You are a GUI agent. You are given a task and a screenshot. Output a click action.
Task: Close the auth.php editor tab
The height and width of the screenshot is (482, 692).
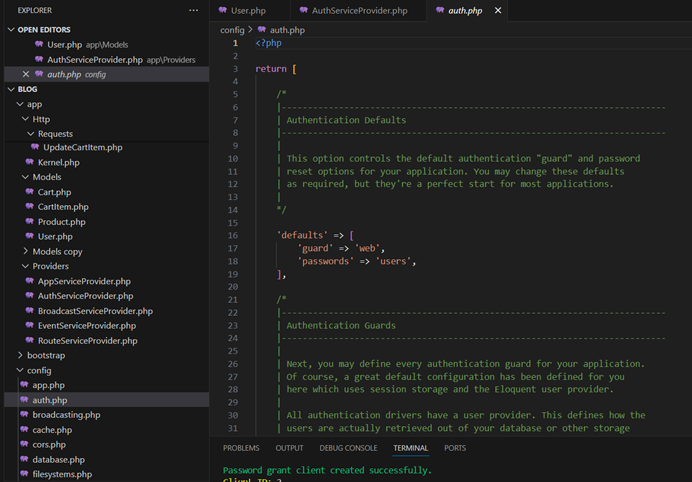(x=498, y=11)
